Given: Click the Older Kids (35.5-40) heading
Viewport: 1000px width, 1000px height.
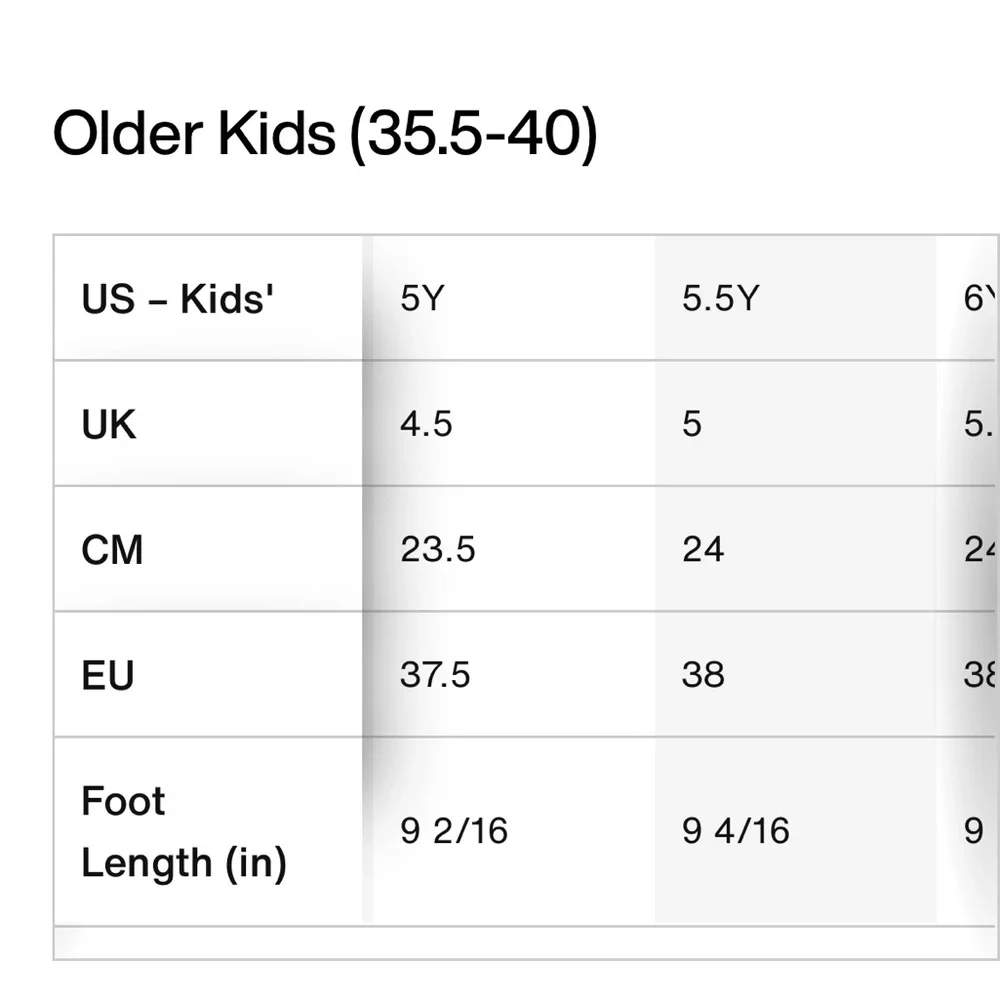Looking at the screenshot, I should click(325, 133).
